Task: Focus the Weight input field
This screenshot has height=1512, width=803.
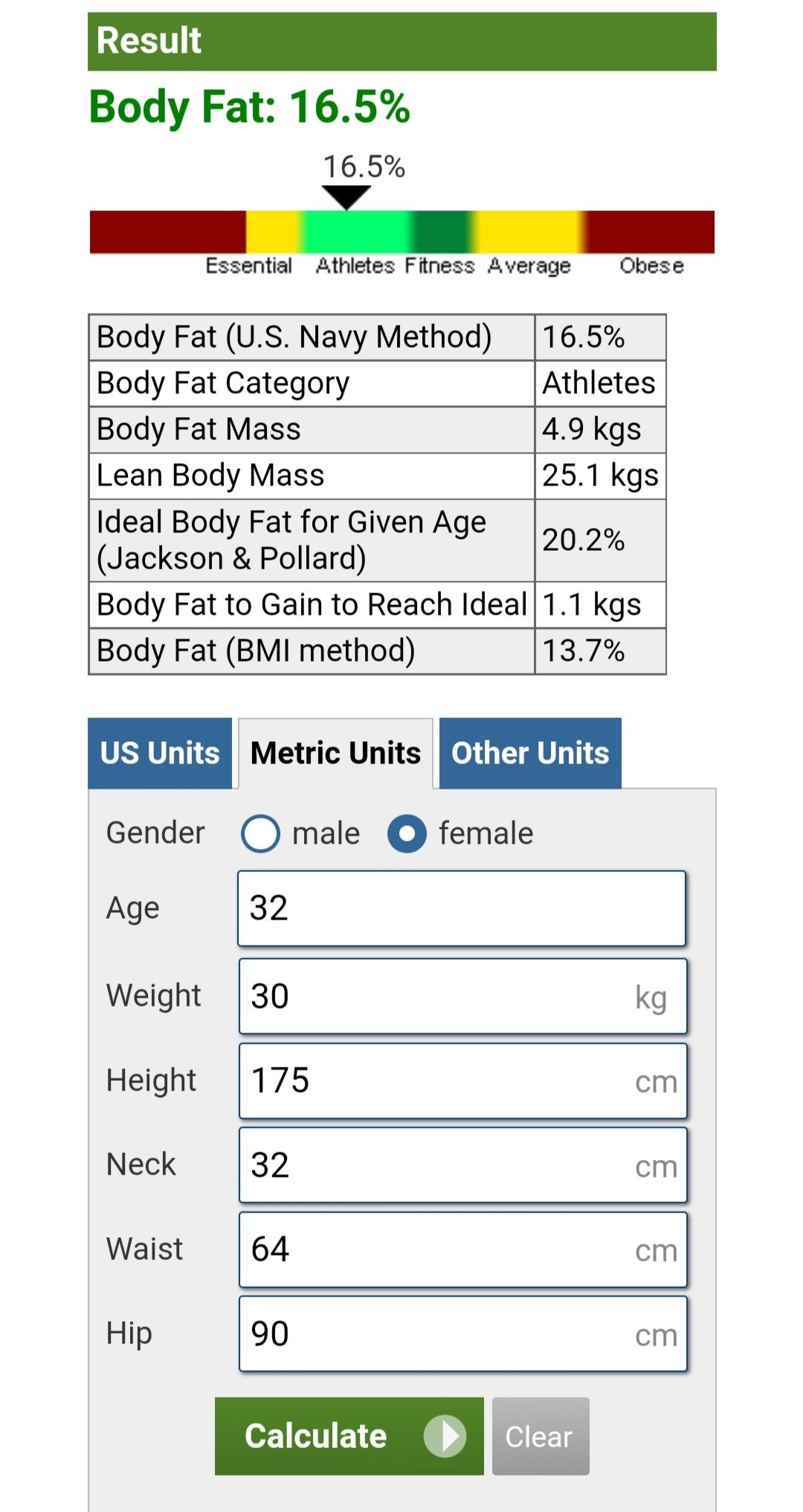Action: (461, 996)
